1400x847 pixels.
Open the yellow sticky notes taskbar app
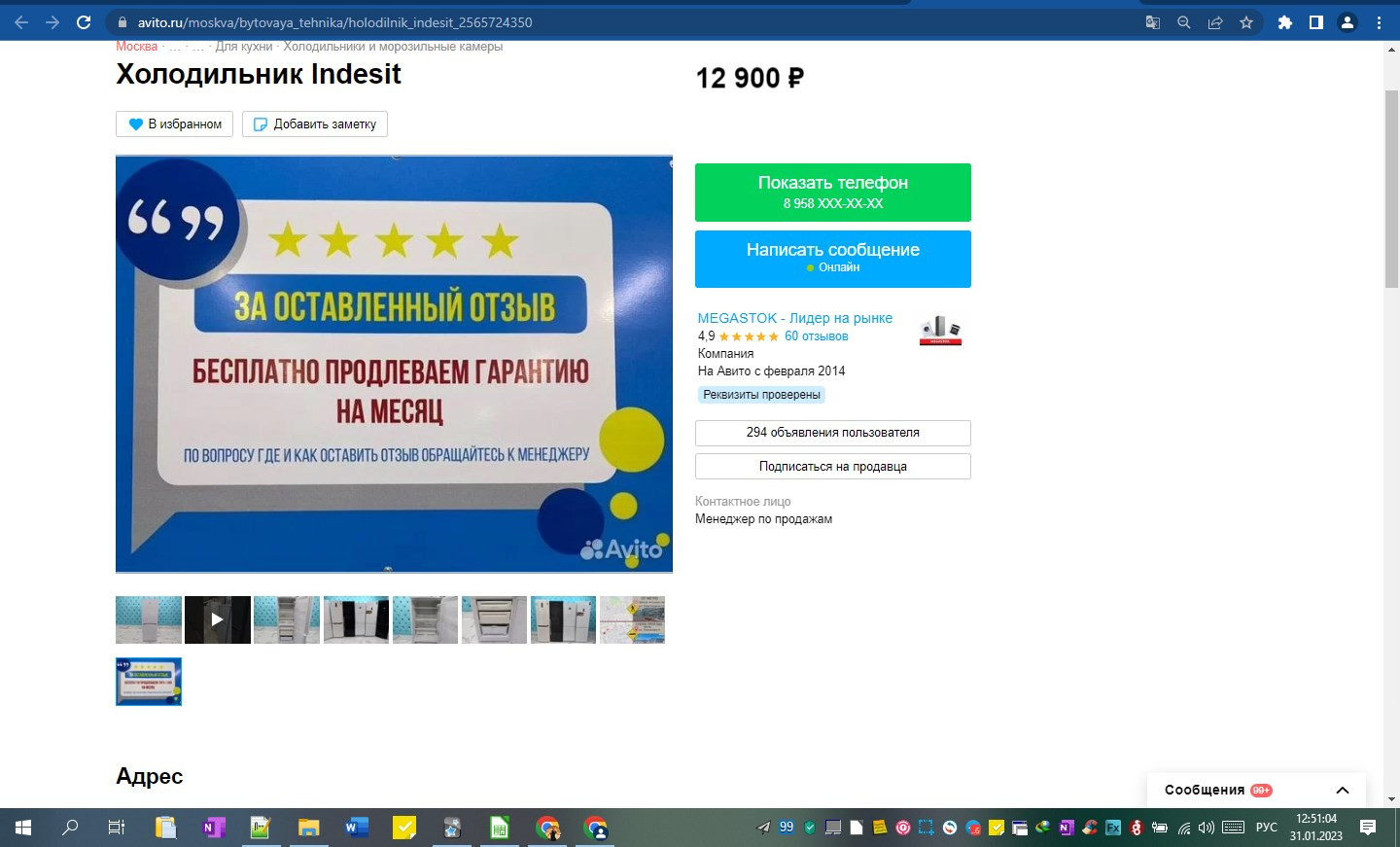click(403, 828)
